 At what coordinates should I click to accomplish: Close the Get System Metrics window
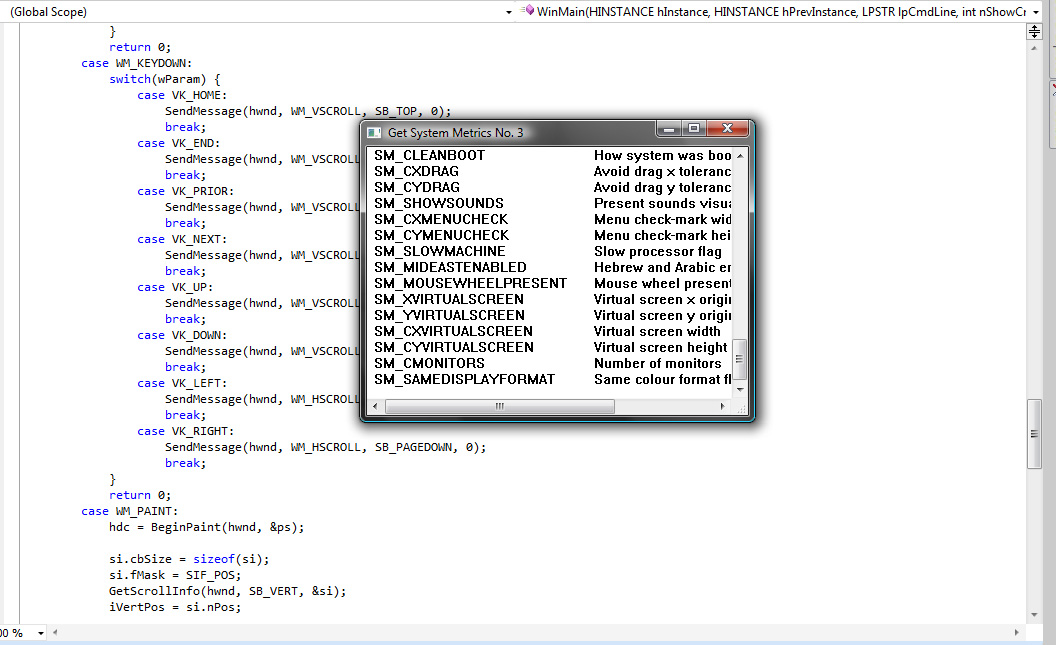(x=727, y=128)
